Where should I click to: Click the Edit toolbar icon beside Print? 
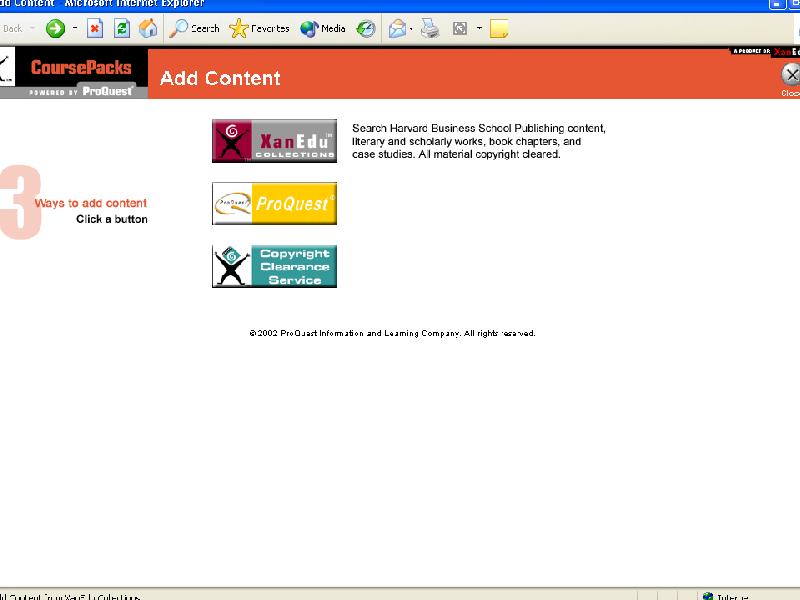[x=460, y=29]
